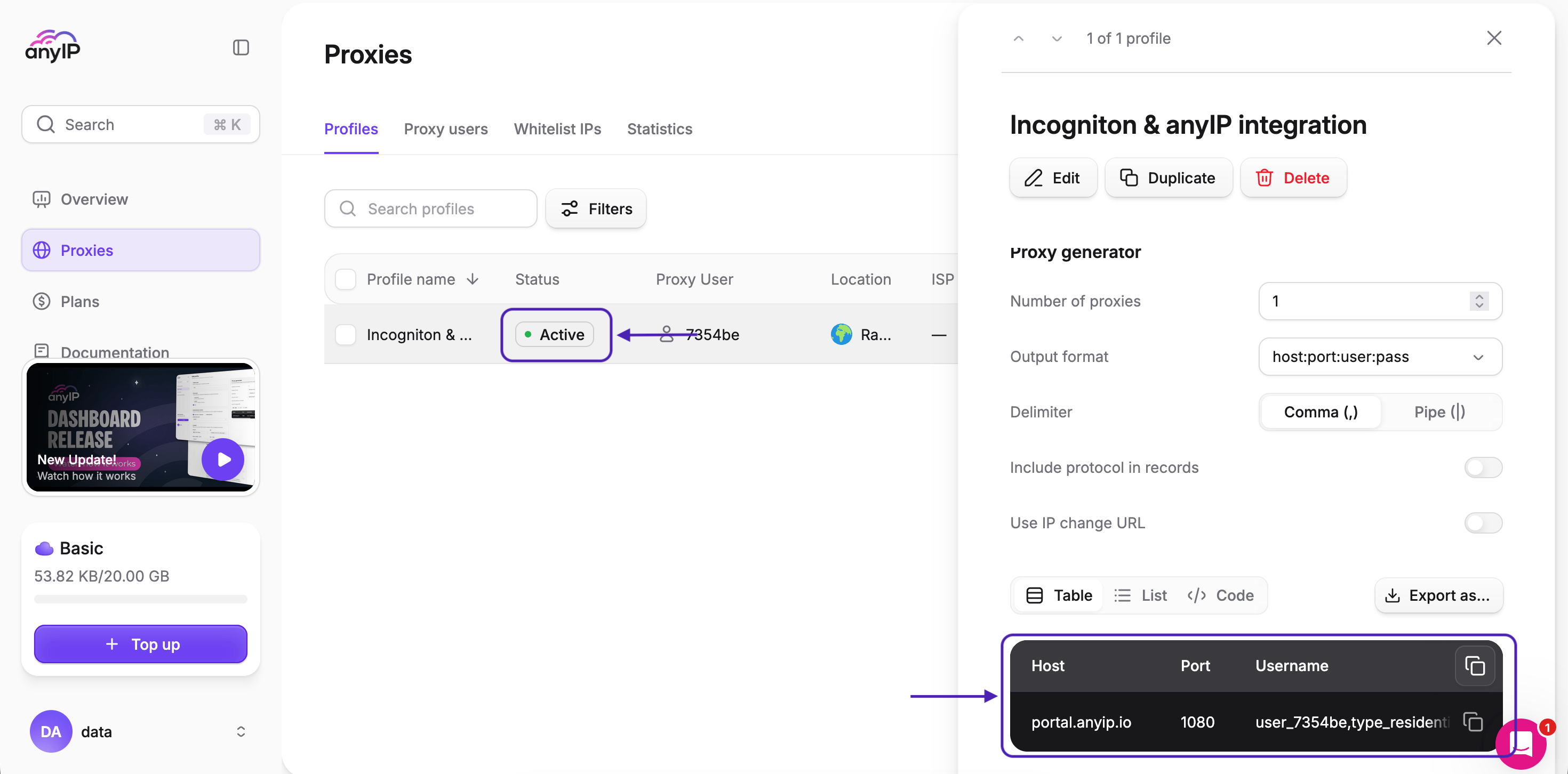The height and width of the screenshot is (774, 1568).
Task: Copy all proxies from table header
Action: pyautogui.click(x=1475, y=666)
